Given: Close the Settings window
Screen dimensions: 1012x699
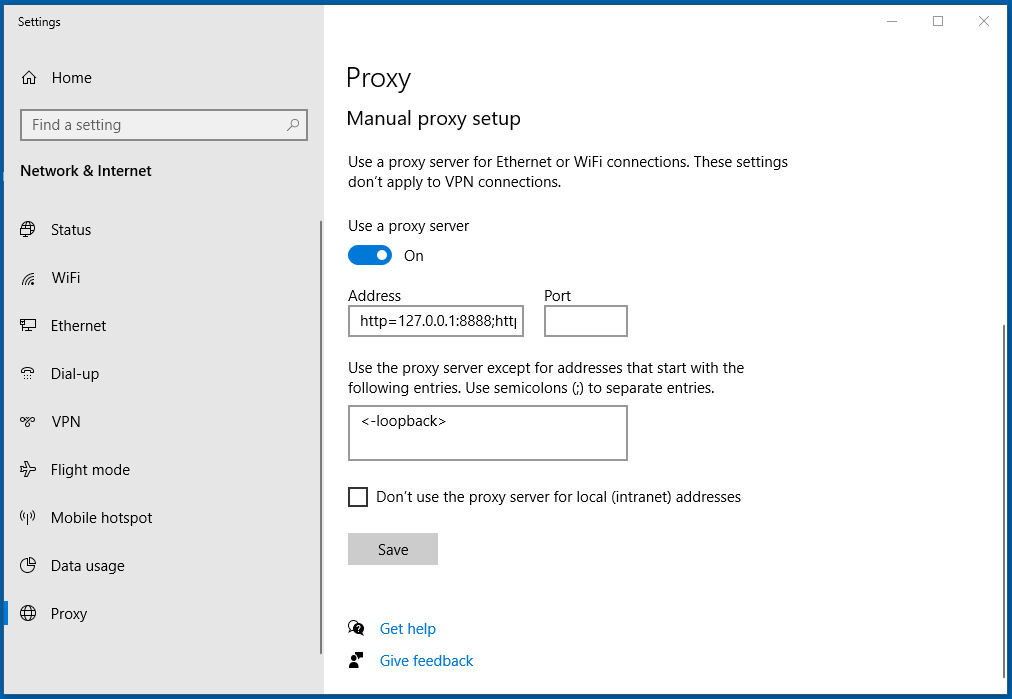Looking at the screenshot, I should (984, 21).
